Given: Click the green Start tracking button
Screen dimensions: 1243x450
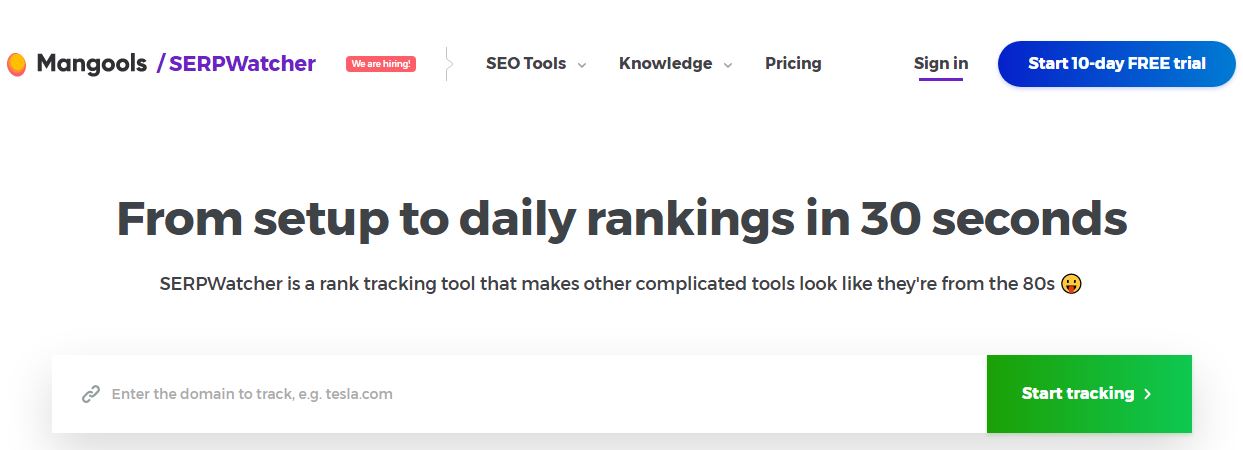Looking at the screenshot, I should click(1089, 394).
